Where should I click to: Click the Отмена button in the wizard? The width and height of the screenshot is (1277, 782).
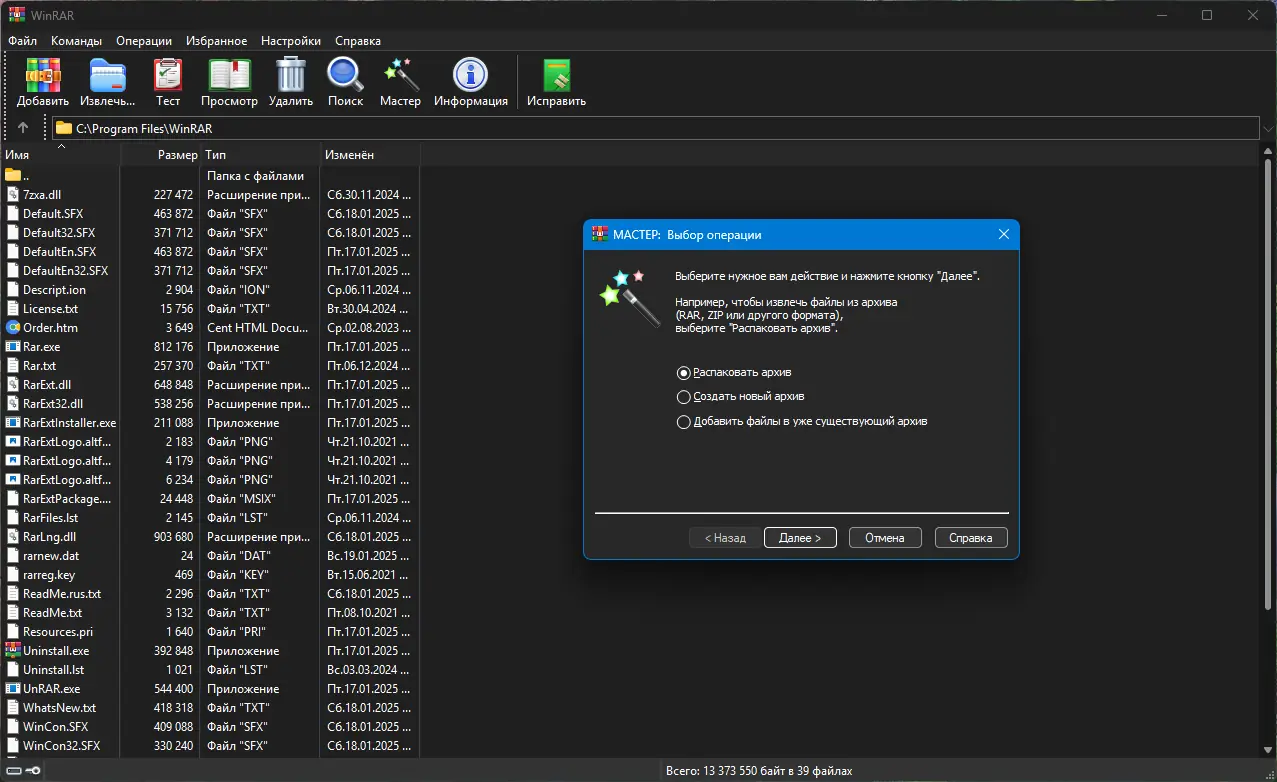point(885,537)
